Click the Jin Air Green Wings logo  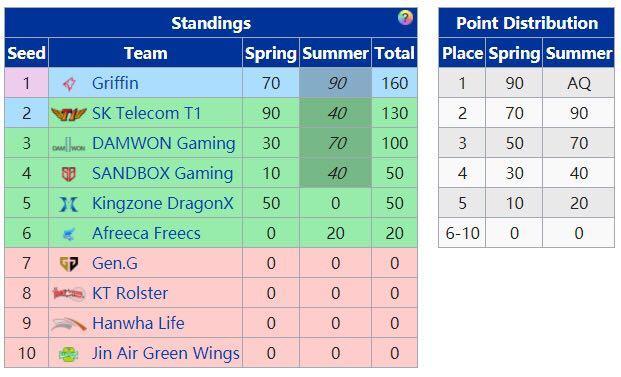pyautogui.click(x=69, y=354)
